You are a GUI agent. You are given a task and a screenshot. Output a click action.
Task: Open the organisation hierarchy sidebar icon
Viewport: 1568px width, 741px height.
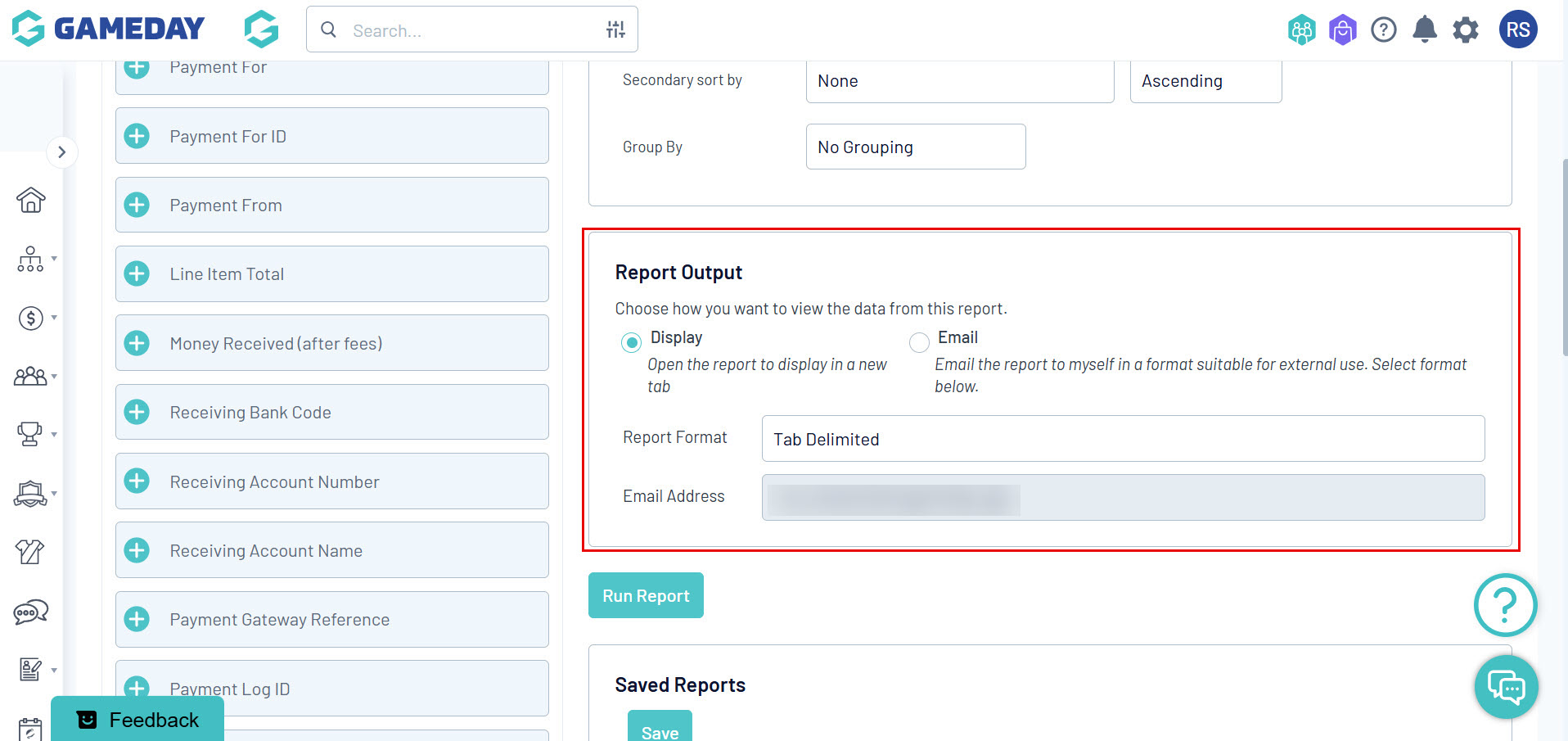pyautogui.click(x=30, y=259)
